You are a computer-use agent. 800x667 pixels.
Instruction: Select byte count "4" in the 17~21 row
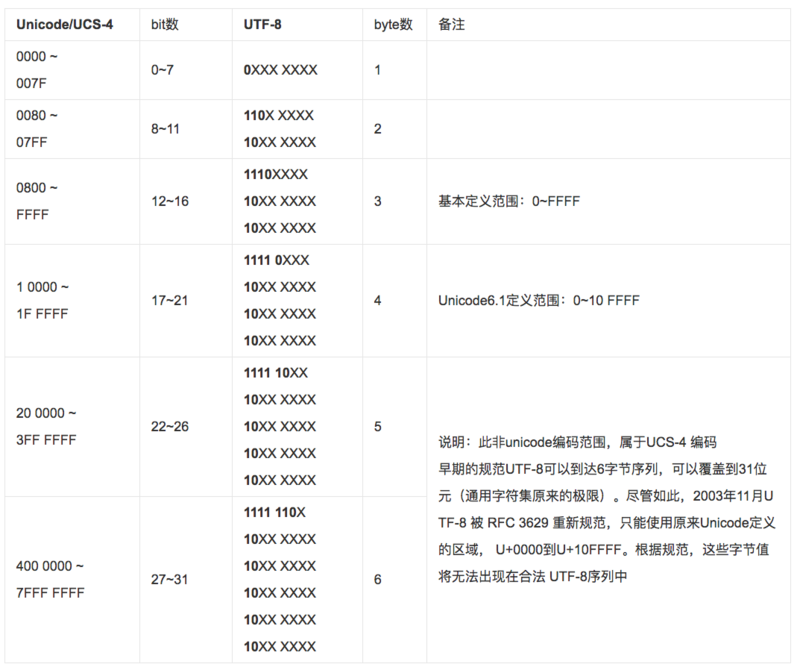click(378, 300)
